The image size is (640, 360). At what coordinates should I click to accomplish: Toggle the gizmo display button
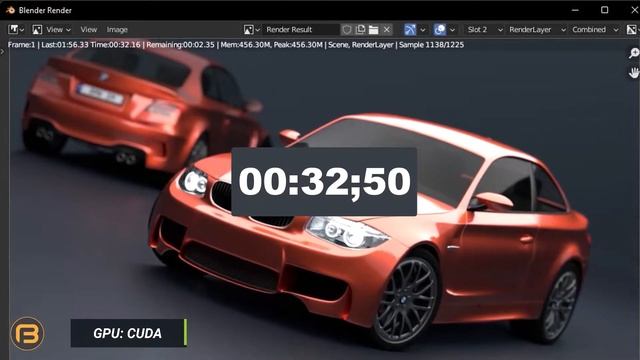click(410, 29)
